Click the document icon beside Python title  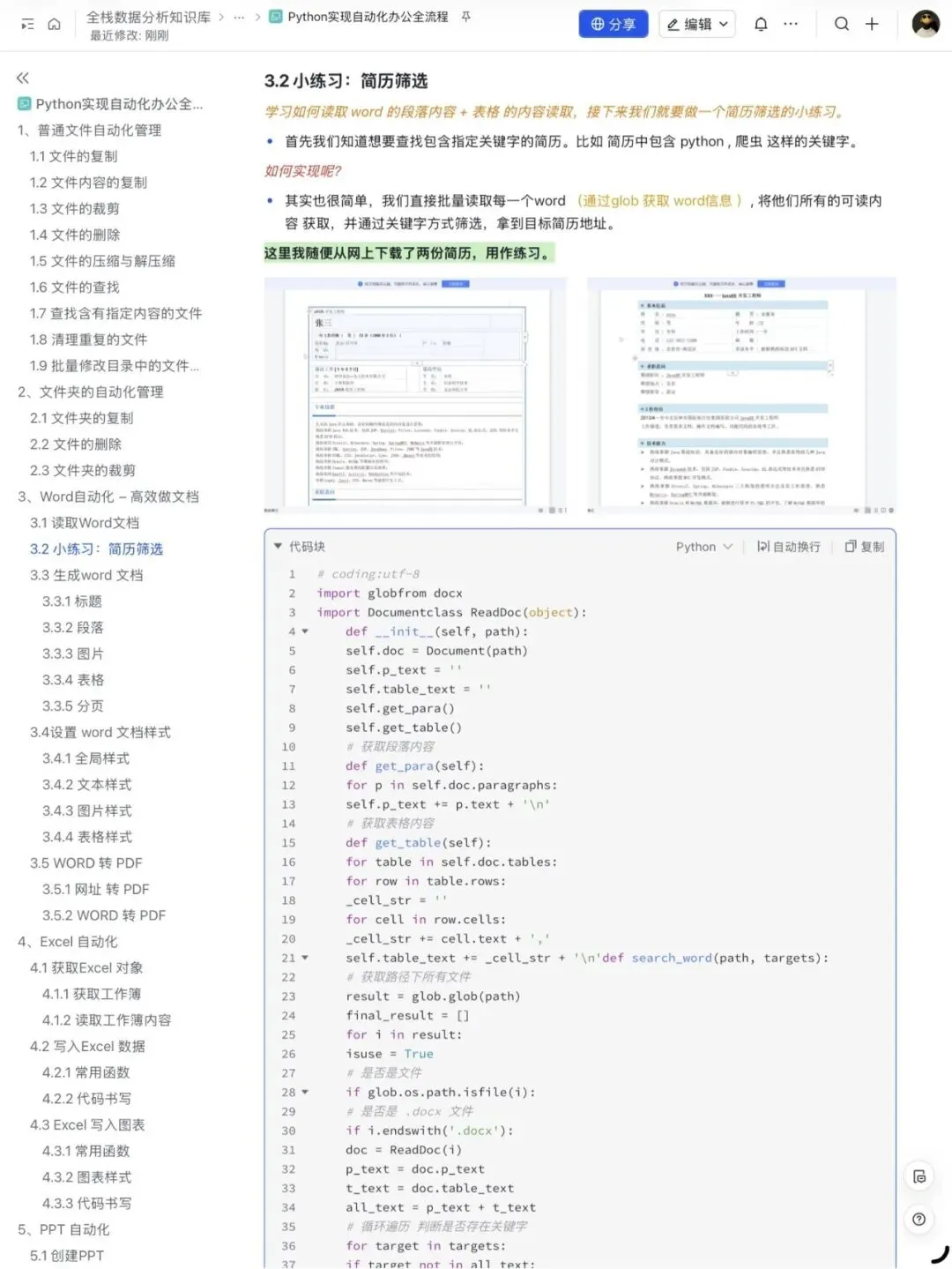coord(276,17)
